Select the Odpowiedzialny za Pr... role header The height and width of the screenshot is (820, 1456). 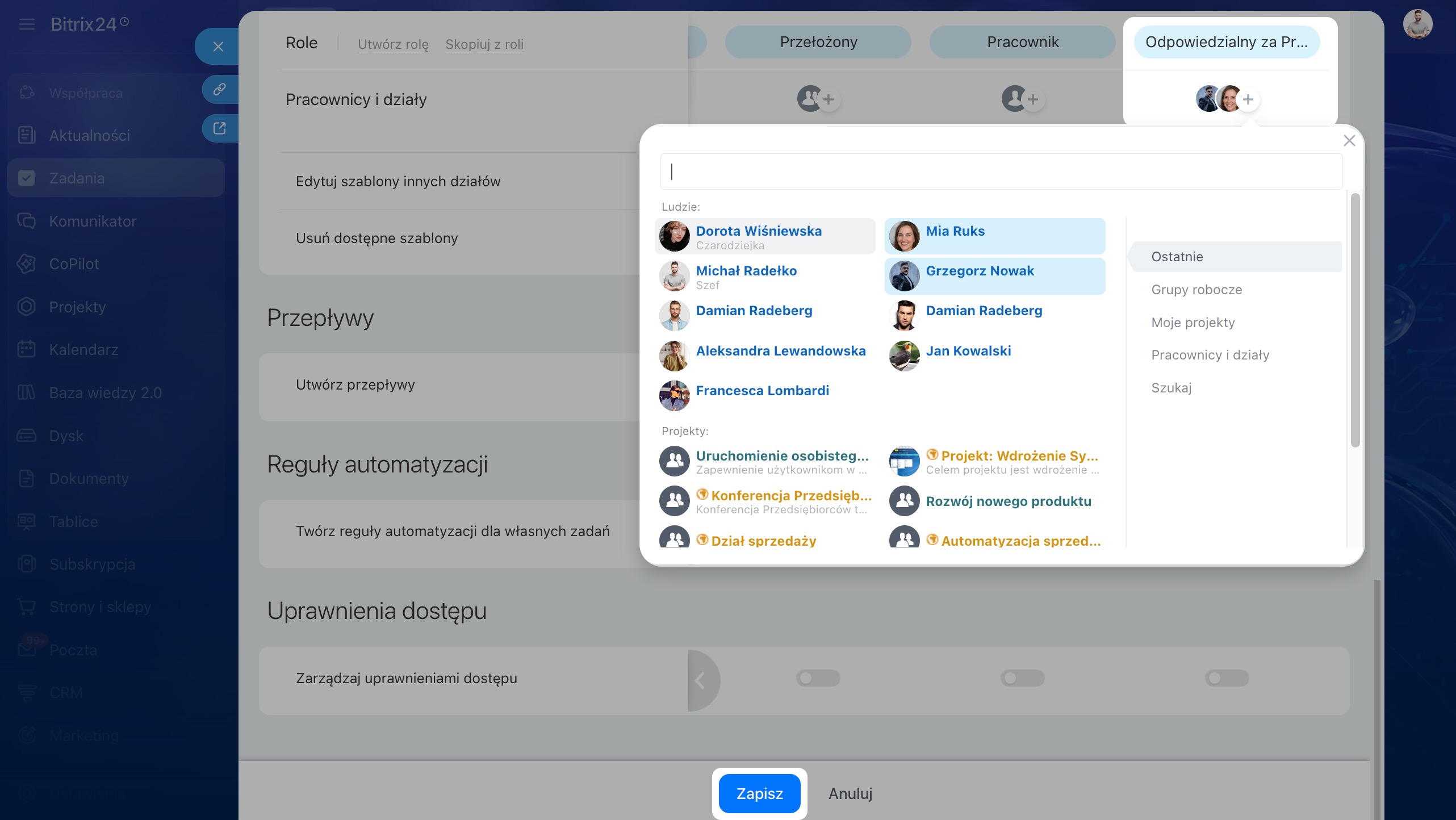[1227, 42]
